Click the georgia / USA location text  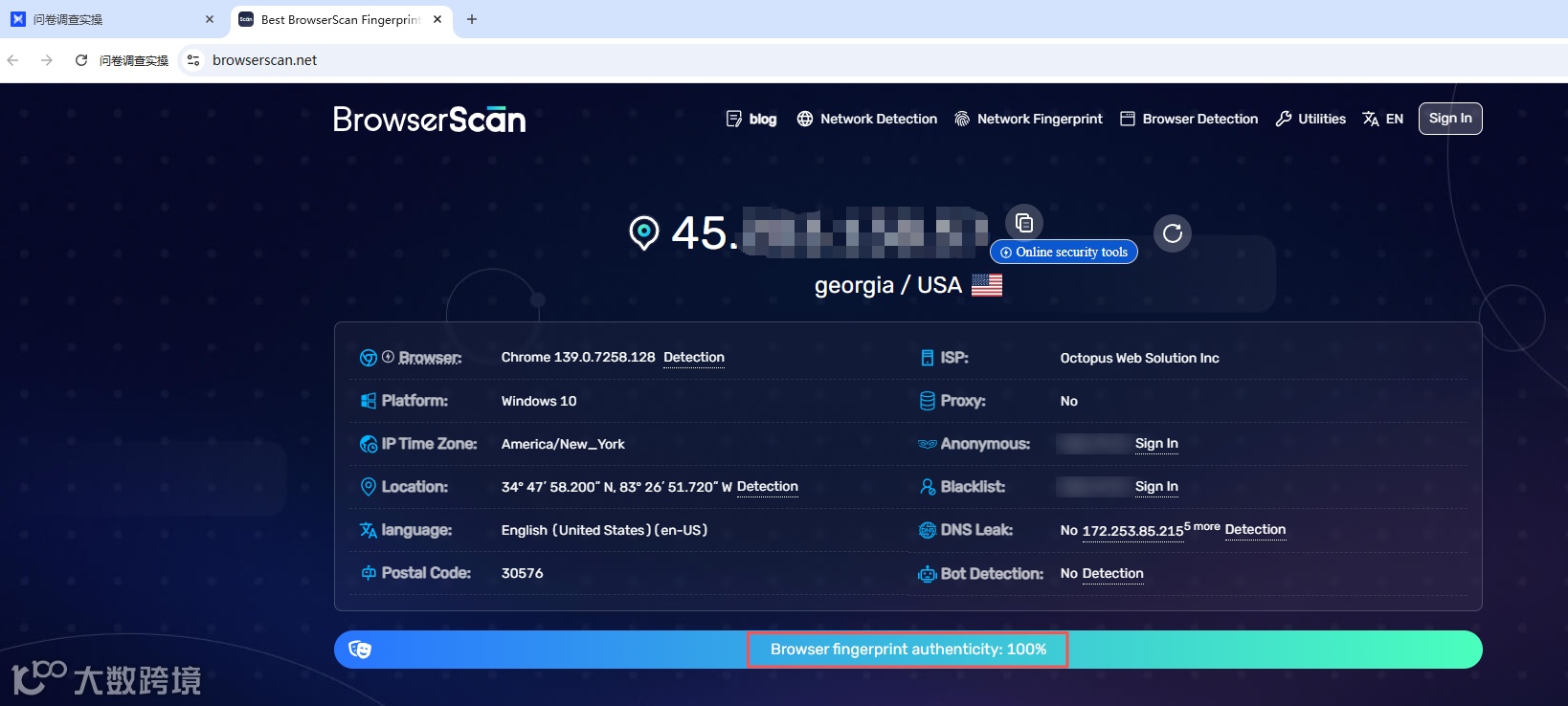pos(888,285)
